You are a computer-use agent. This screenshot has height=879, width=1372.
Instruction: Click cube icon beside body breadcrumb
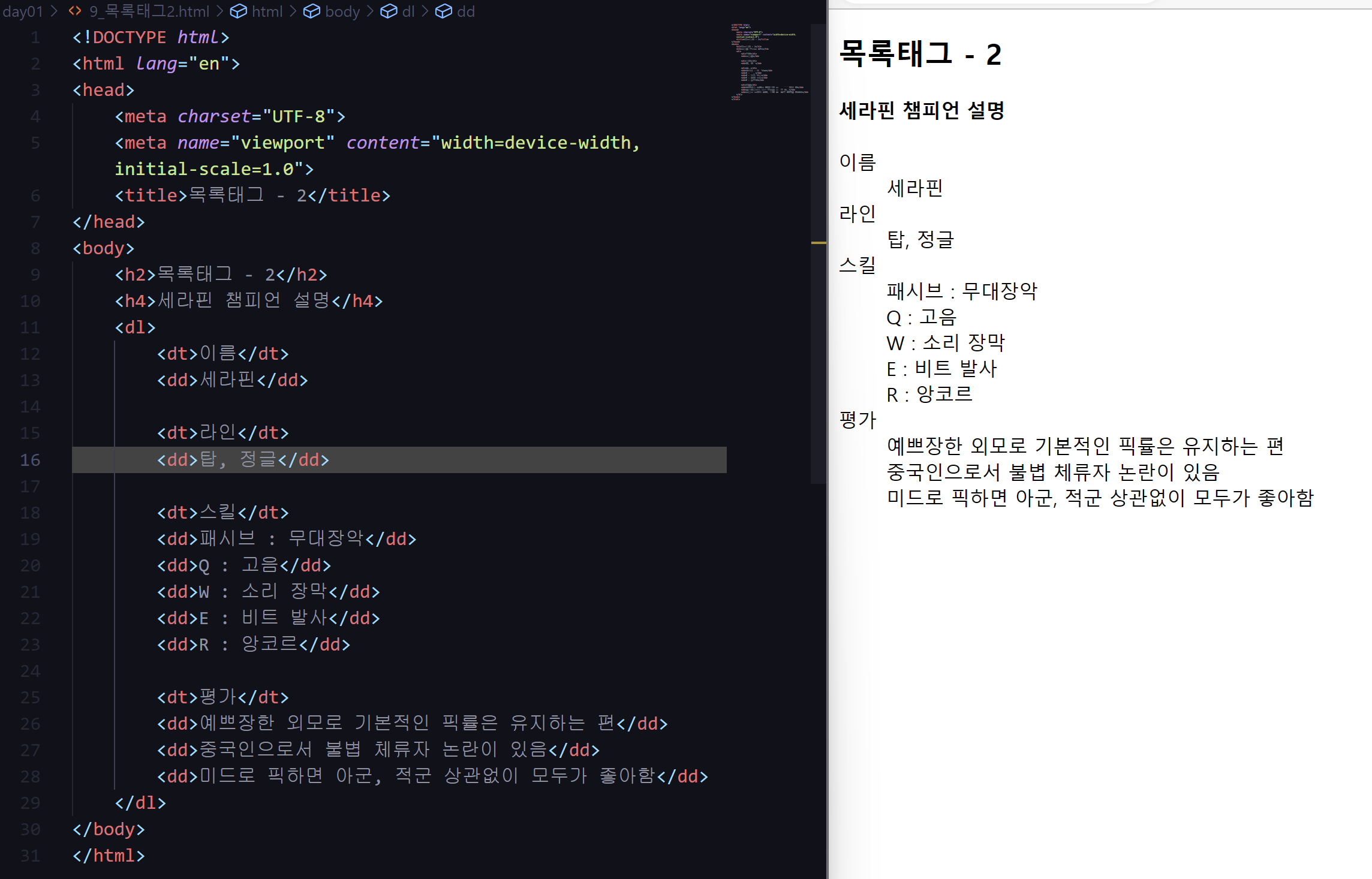311,11
